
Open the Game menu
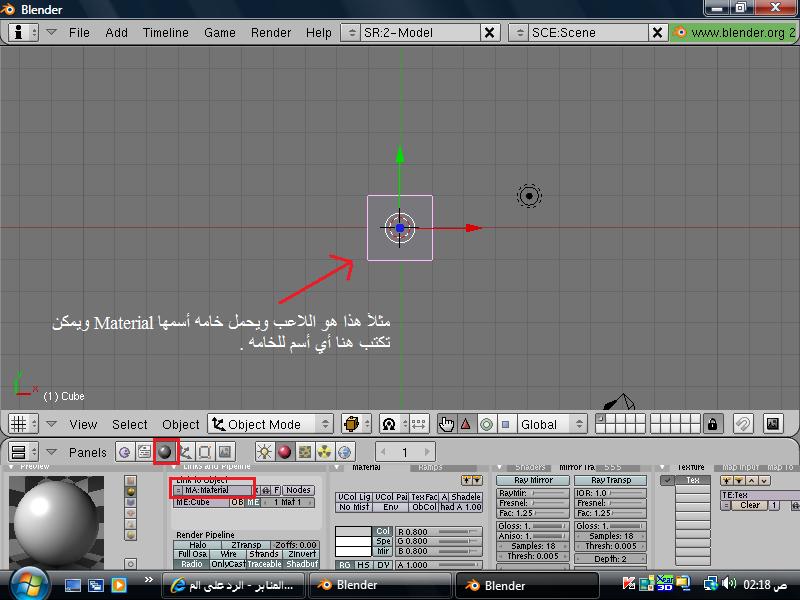coord(220,33)
